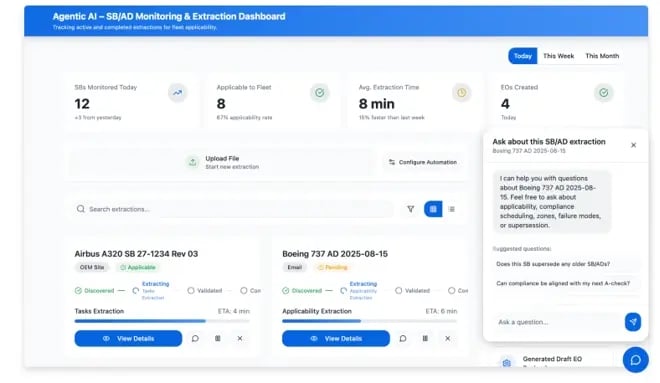Open chat for Airbus A320 SB card
660x383 pixels.
195,338
